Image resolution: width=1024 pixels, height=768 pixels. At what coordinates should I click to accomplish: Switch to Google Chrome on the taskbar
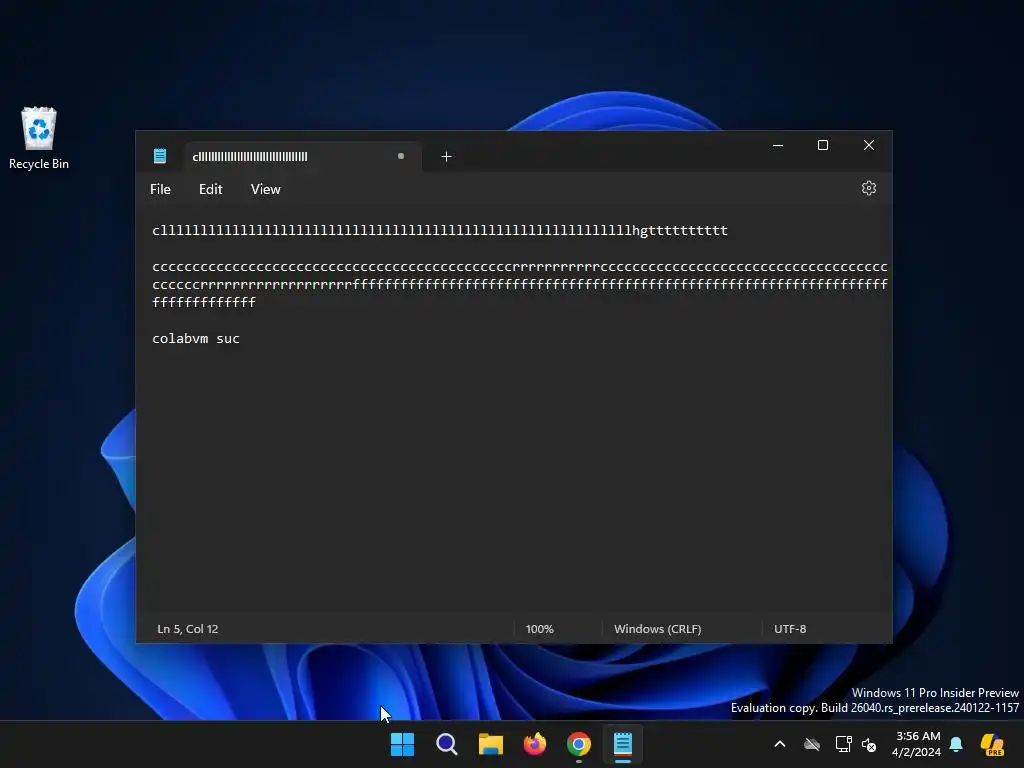(x=579, y=744)
